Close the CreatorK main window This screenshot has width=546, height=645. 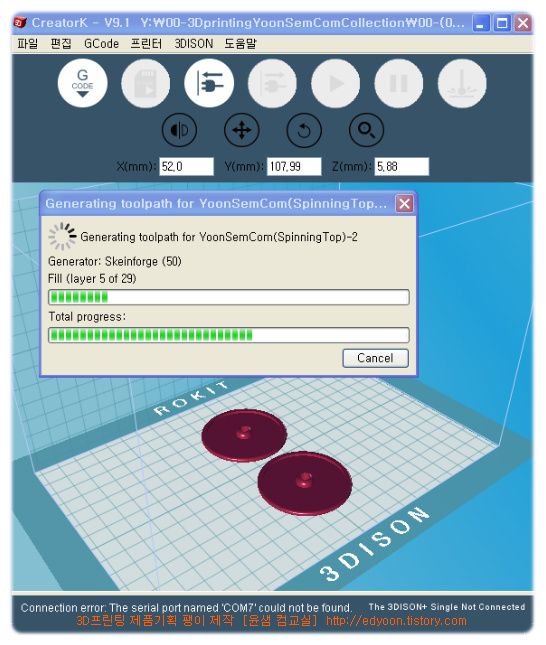523,23
